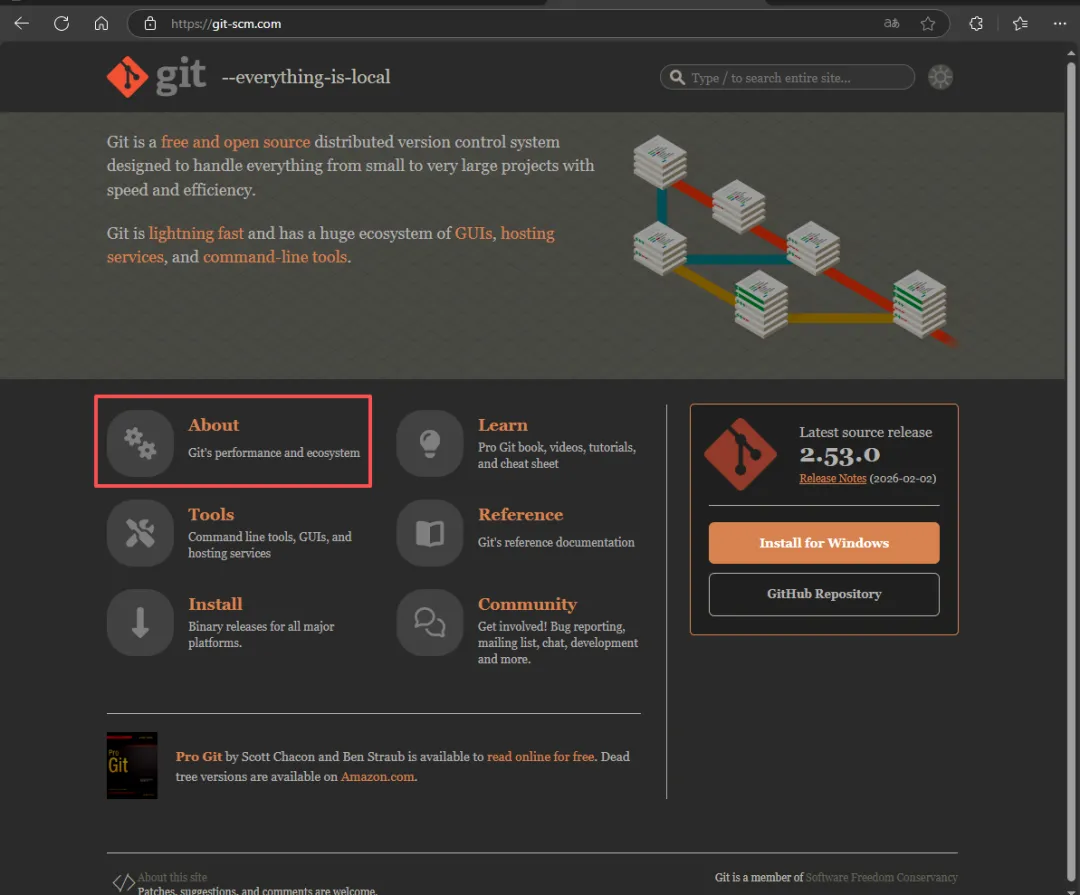
Task: Click the magnifier icon in search box
Action: click(x=678, y=77)
